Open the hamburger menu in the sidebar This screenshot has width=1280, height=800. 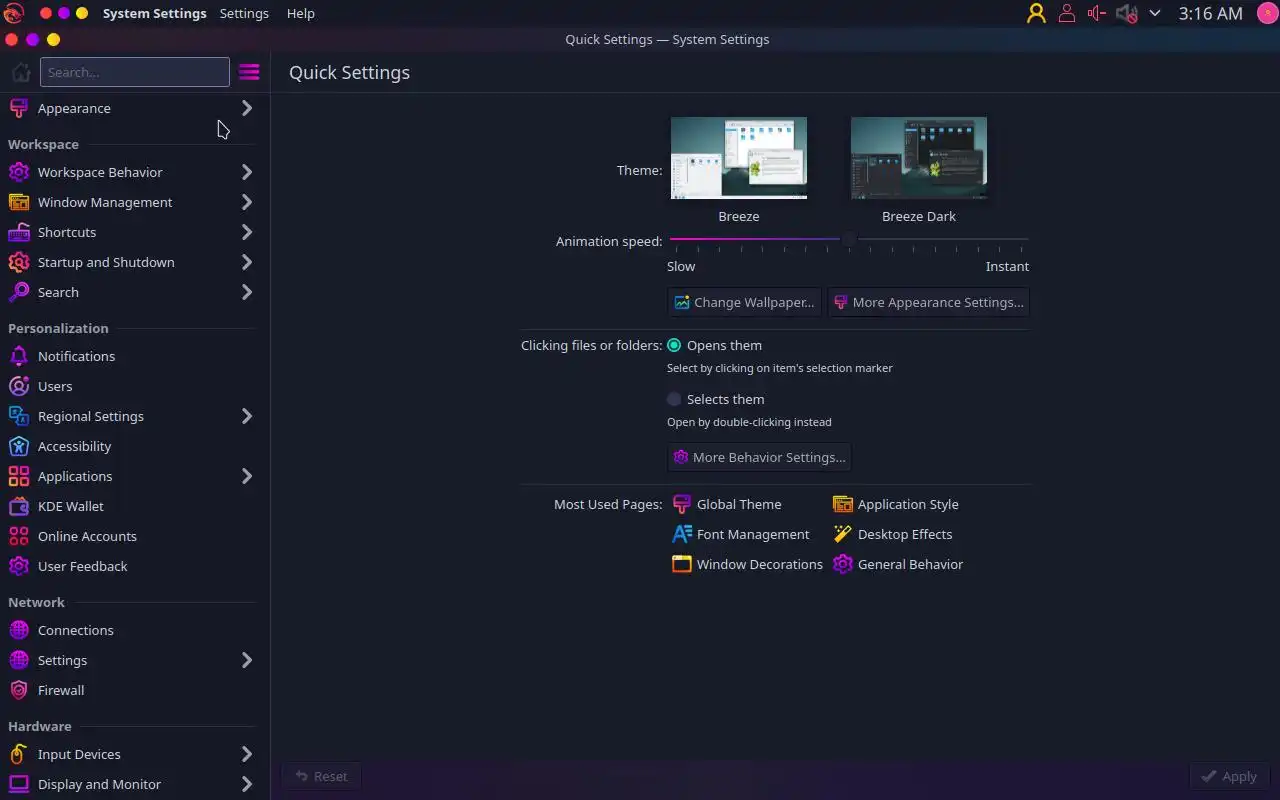(249, 72)
